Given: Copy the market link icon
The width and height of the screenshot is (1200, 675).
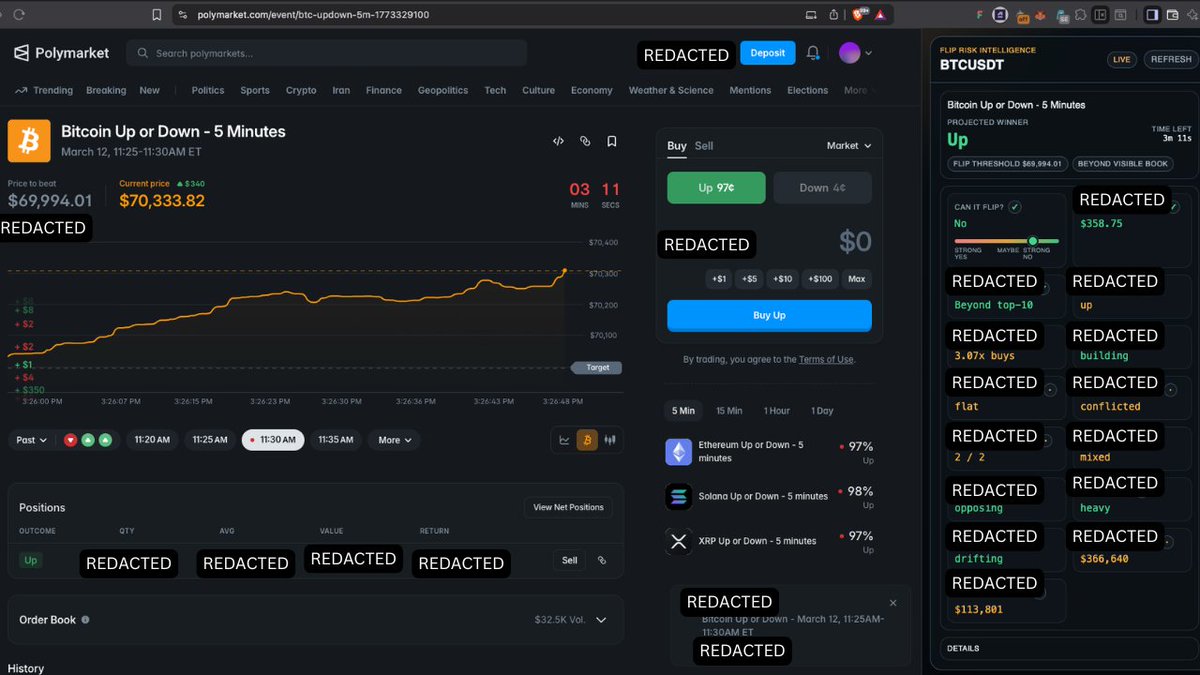Looking at the screenshot, I should tap(585, 141).
